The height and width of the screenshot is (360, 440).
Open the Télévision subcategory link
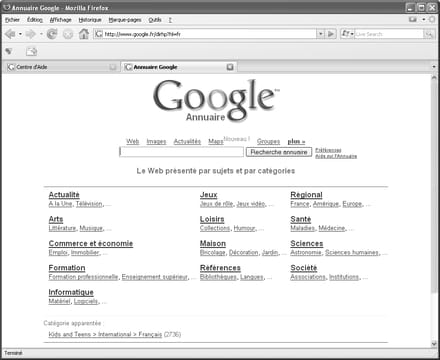tap(89, 204)
